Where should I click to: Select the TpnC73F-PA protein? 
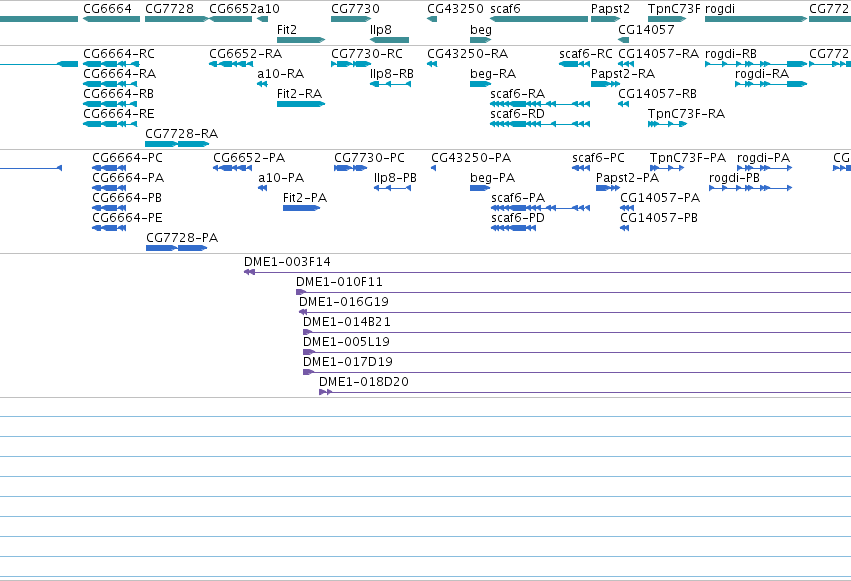pos(667,168)
